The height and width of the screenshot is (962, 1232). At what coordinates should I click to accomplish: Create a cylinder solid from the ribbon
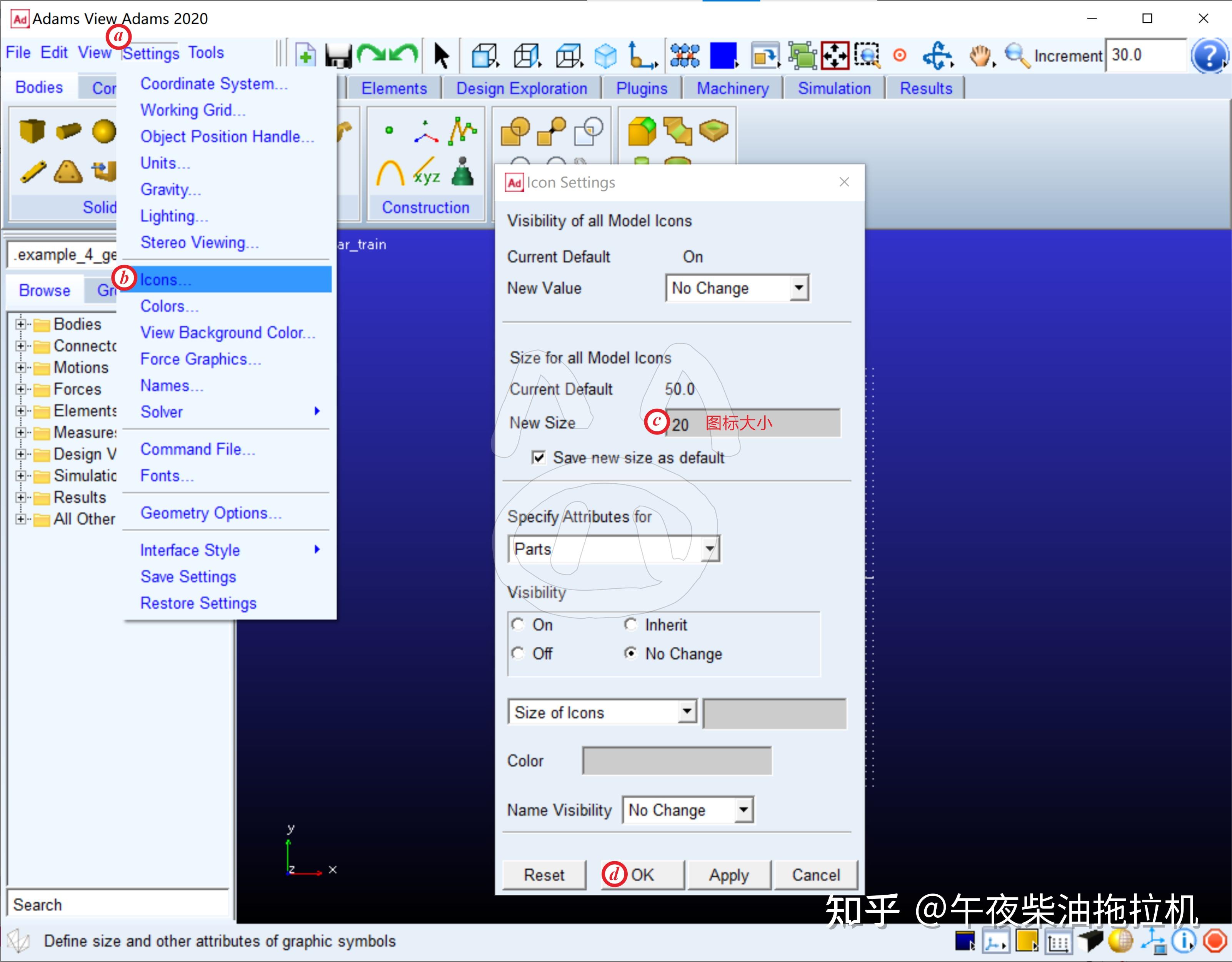[69, 132]
